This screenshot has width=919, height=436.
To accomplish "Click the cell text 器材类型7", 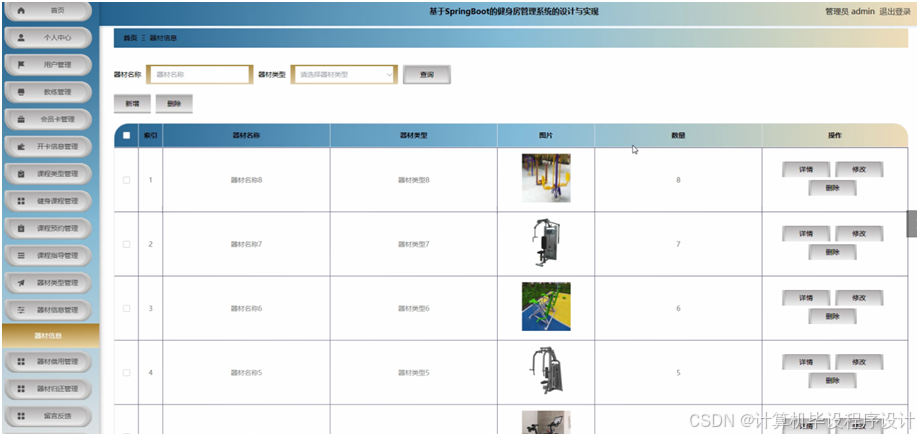I will point(414,244).
